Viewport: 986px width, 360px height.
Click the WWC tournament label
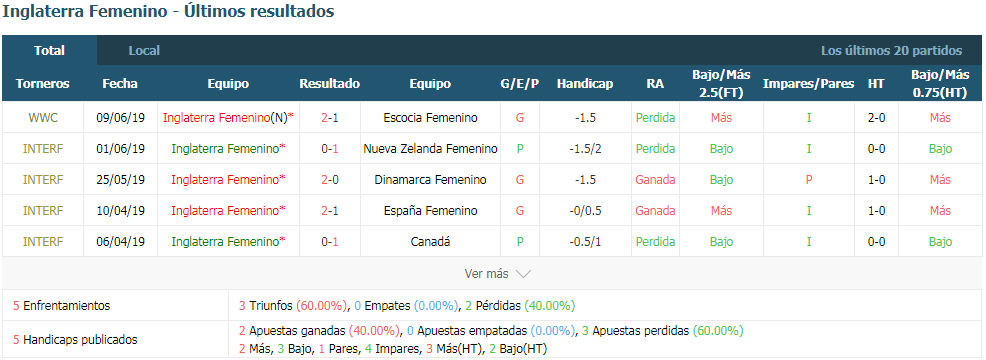pos(43,118)
